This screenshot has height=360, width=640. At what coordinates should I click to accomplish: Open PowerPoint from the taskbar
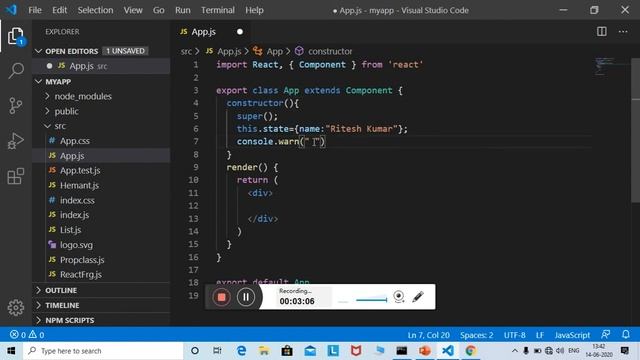click(424, 351)
